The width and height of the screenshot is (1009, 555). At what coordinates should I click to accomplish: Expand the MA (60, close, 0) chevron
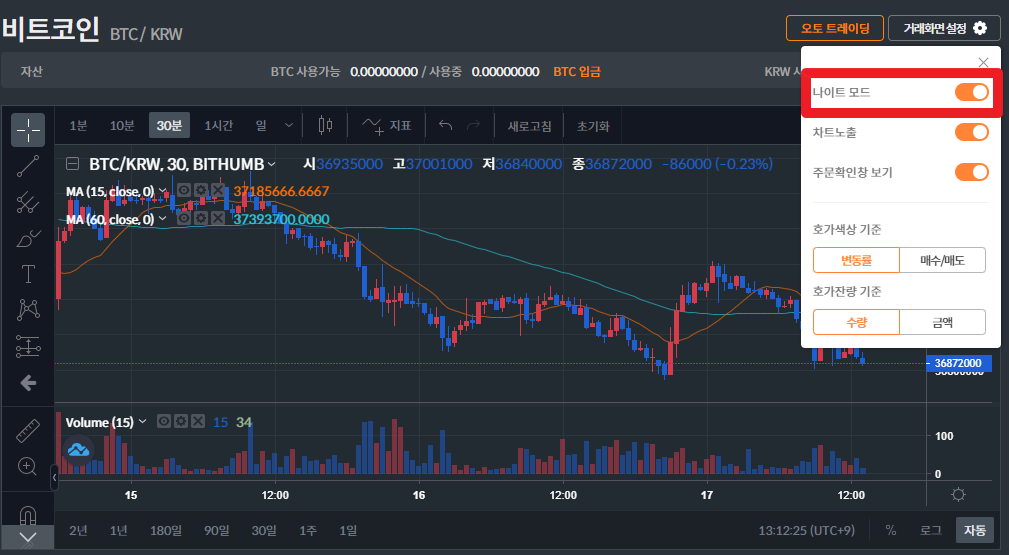(163, 219)
